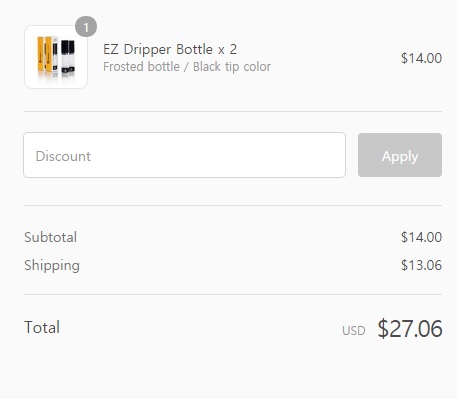Click the $14.00 item price

pyautogui.click(x=421, y=58)
